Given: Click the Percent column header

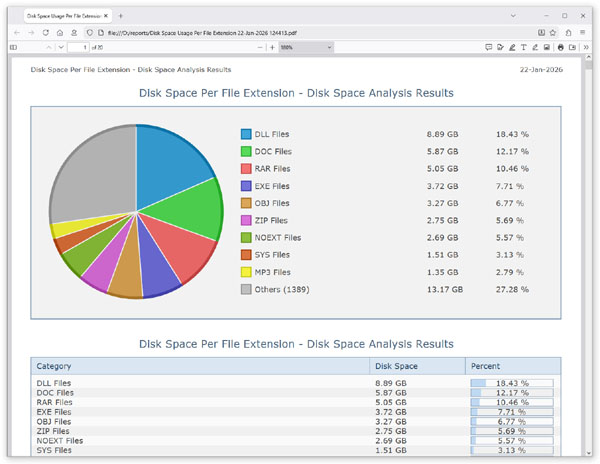Looking at the screenshot, I should coord(513,366).
